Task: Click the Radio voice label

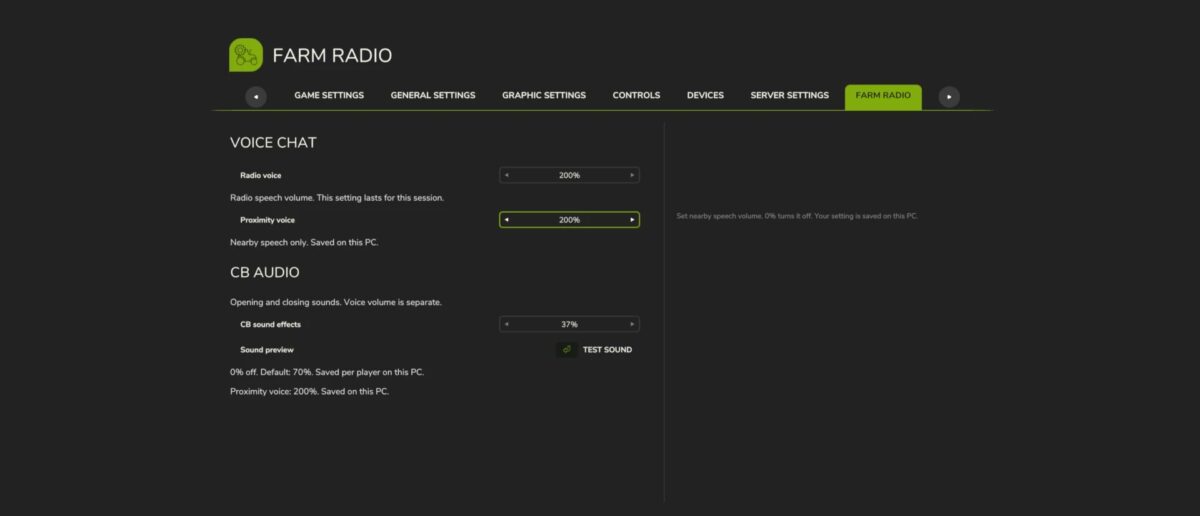Action: [x=261, y=175]
